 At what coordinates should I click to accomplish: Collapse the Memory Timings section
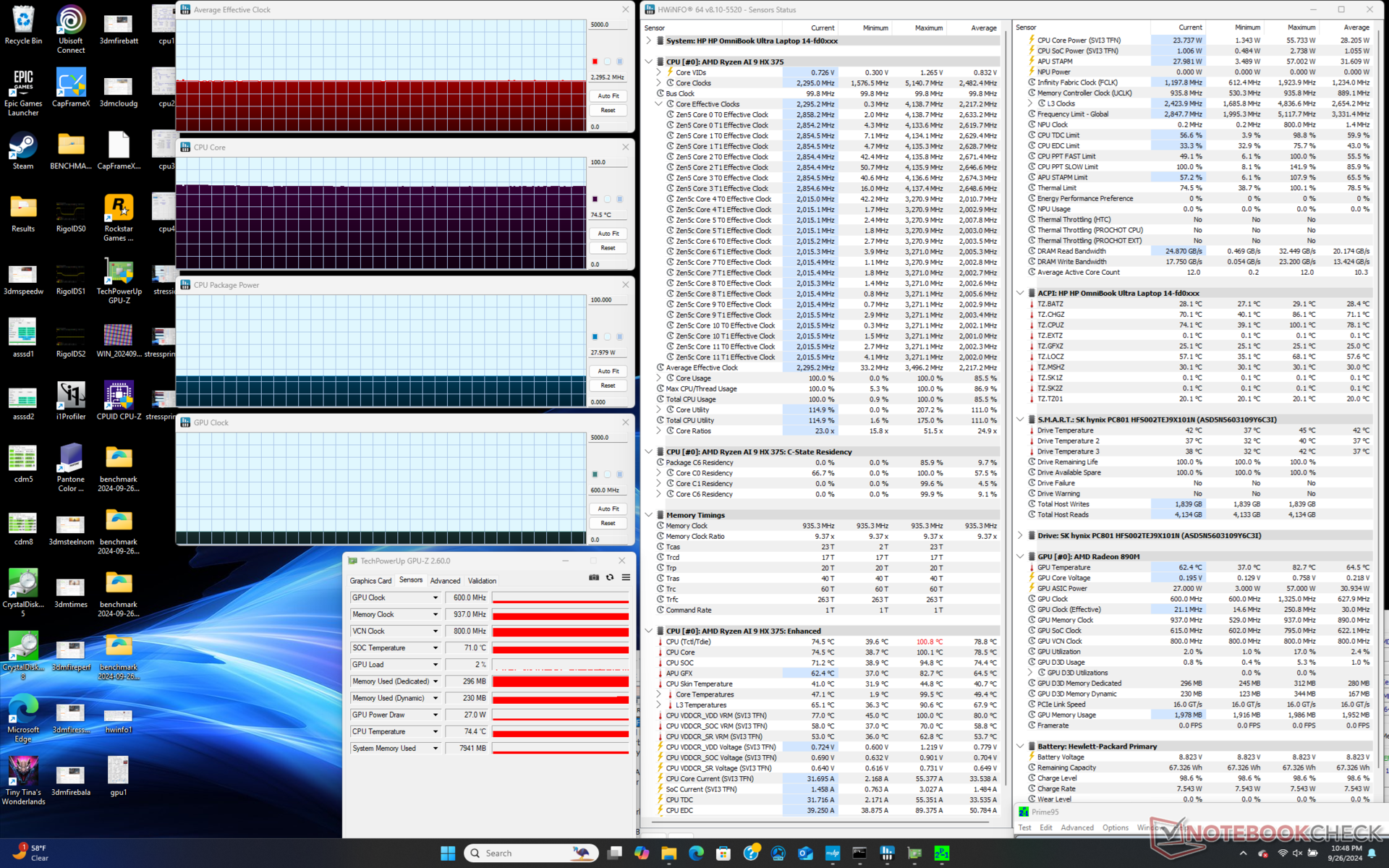click(x=649, y=515)
